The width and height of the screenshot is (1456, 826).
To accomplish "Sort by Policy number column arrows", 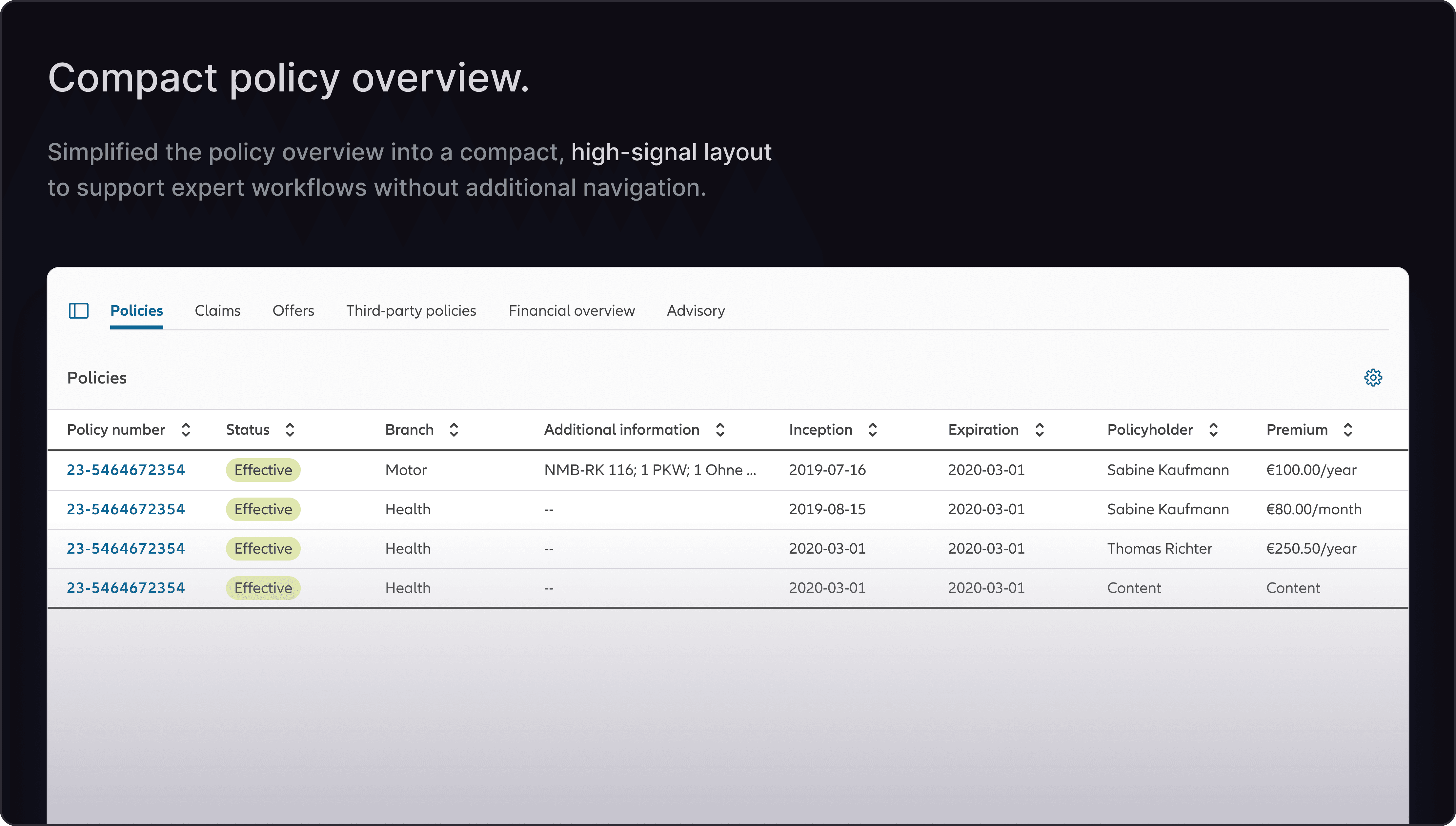I will coord(186,429).
